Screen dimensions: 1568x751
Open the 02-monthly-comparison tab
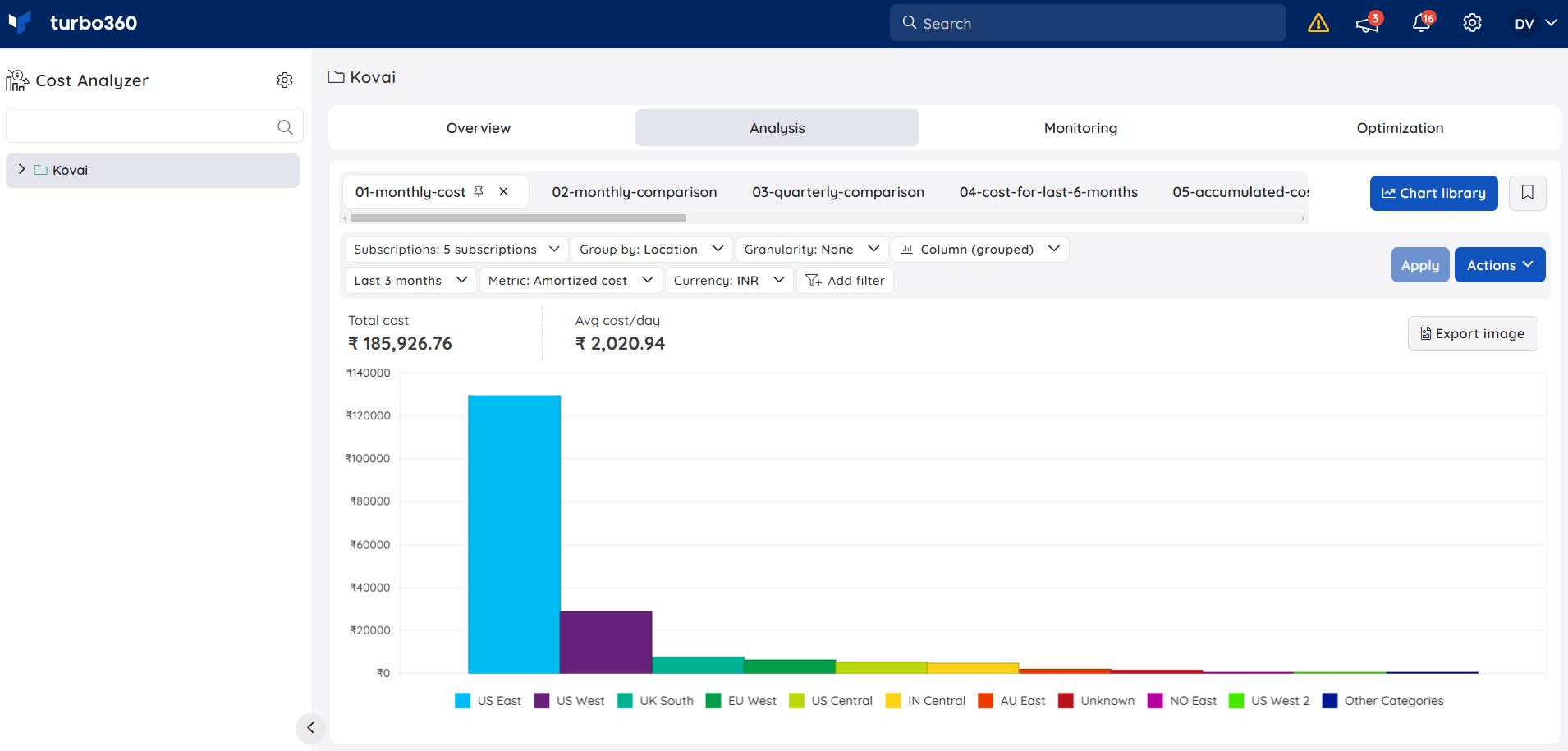tap(634, 192)
